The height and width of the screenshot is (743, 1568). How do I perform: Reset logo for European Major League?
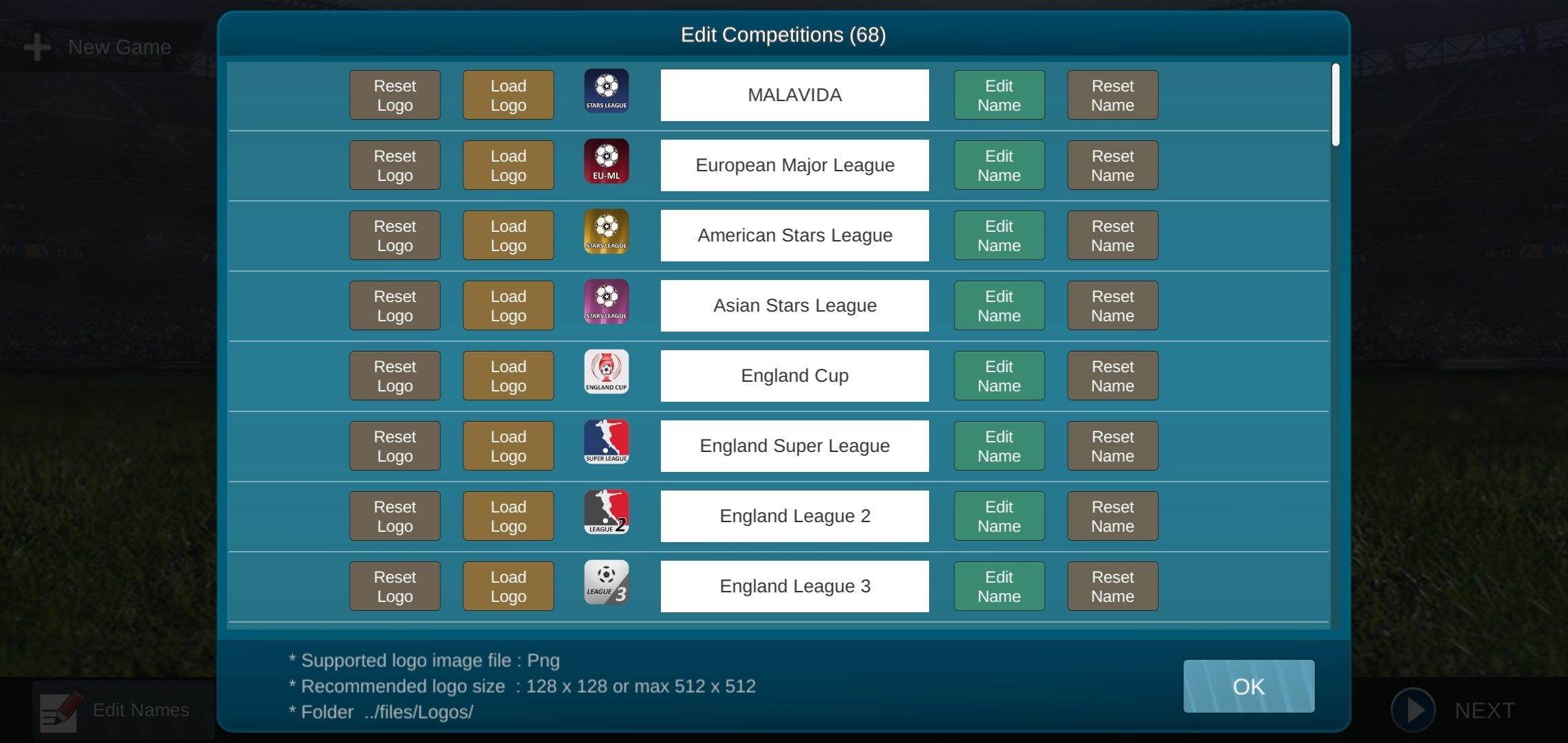click(x=395, y=165)
